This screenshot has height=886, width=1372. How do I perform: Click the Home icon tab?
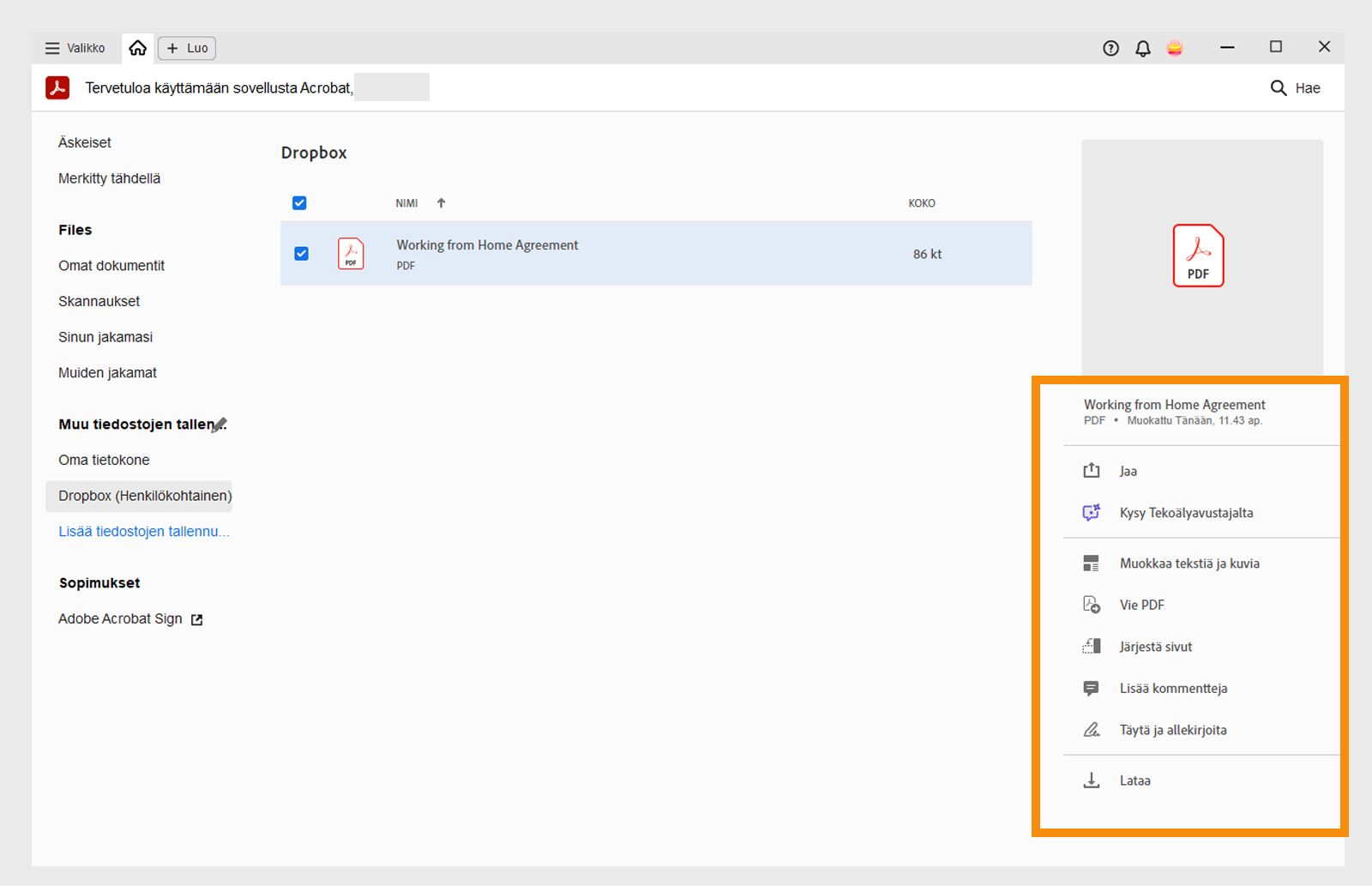(x=137, y=48)
